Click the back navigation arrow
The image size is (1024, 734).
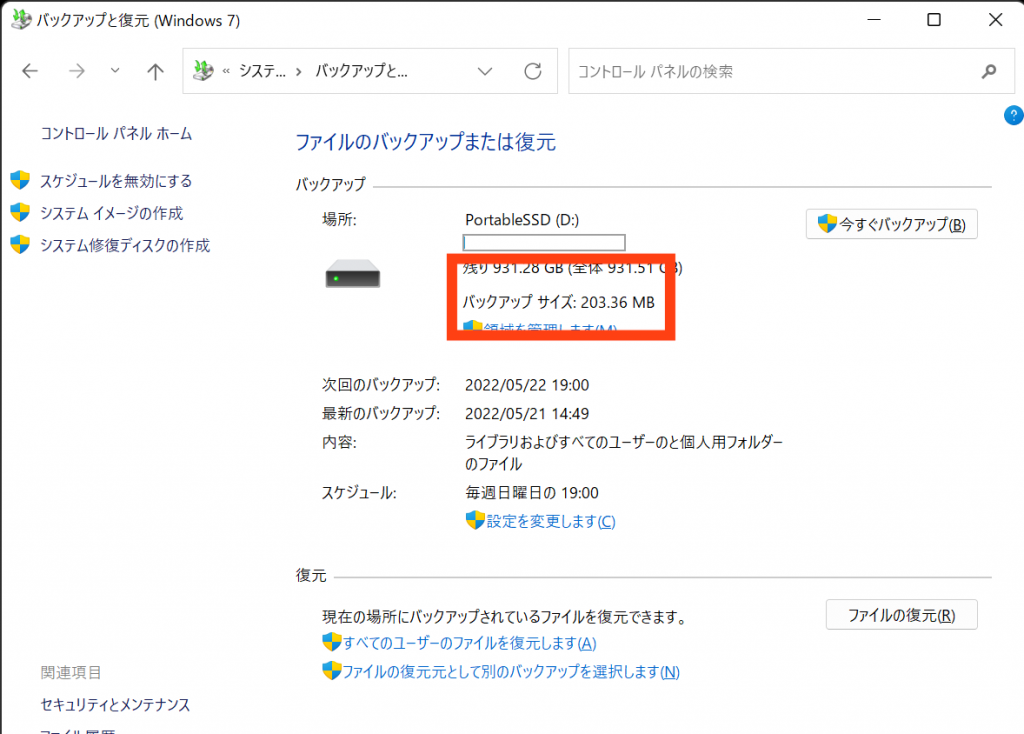pos(30,71)
